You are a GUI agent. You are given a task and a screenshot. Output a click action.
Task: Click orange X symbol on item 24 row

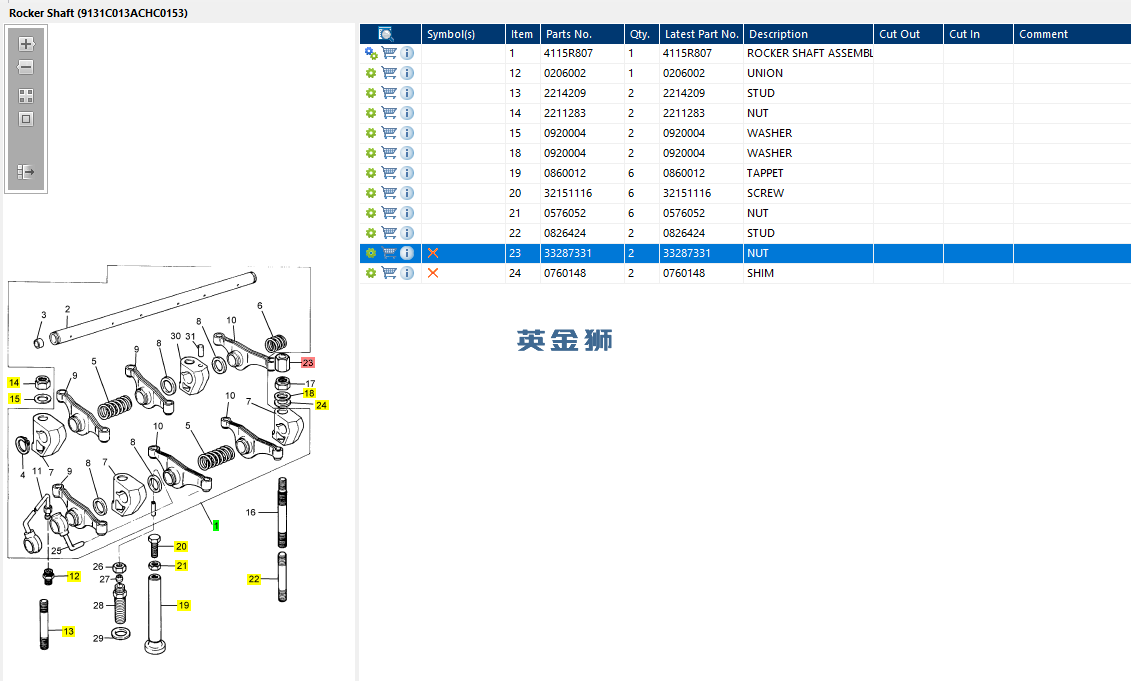tap(433, 273)
